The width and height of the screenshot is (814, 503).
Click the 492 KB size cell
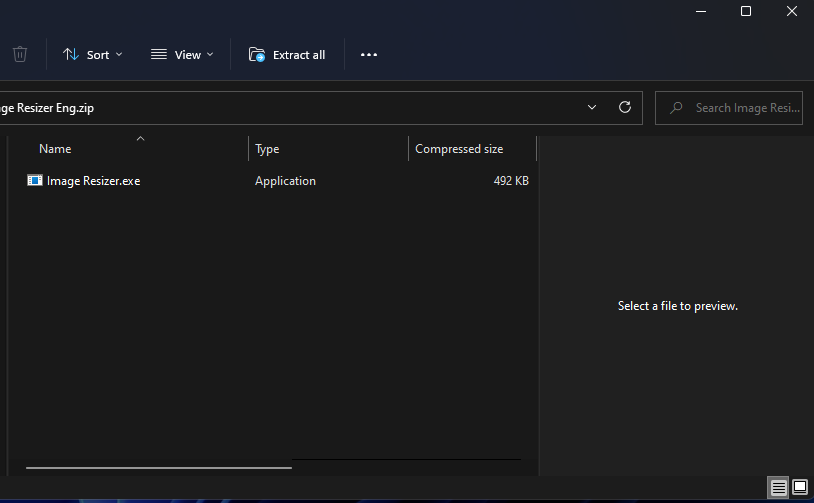pos(511,181)
